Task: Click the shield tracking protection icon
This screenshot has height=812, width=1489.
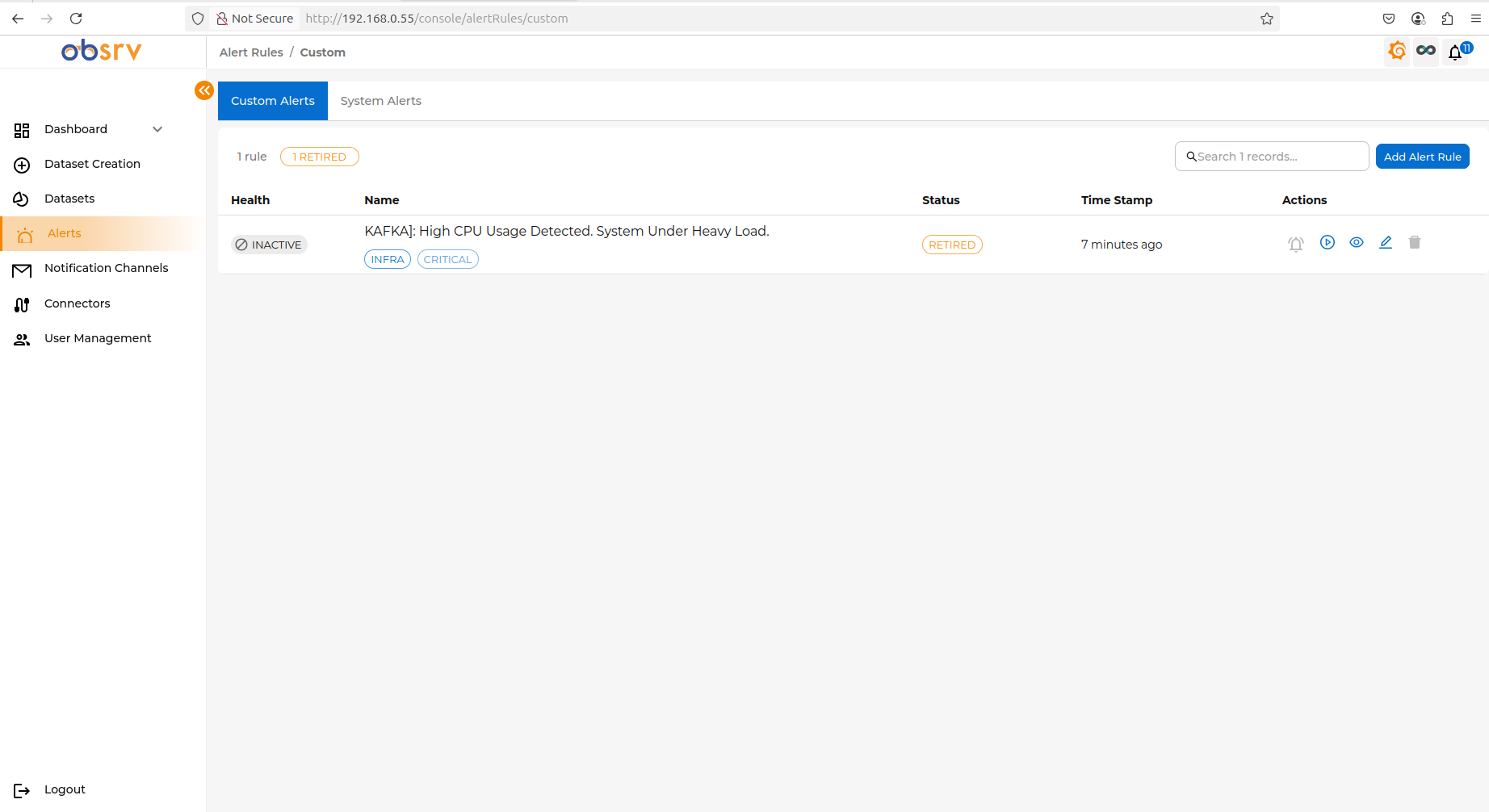Action: click(198, 19)
